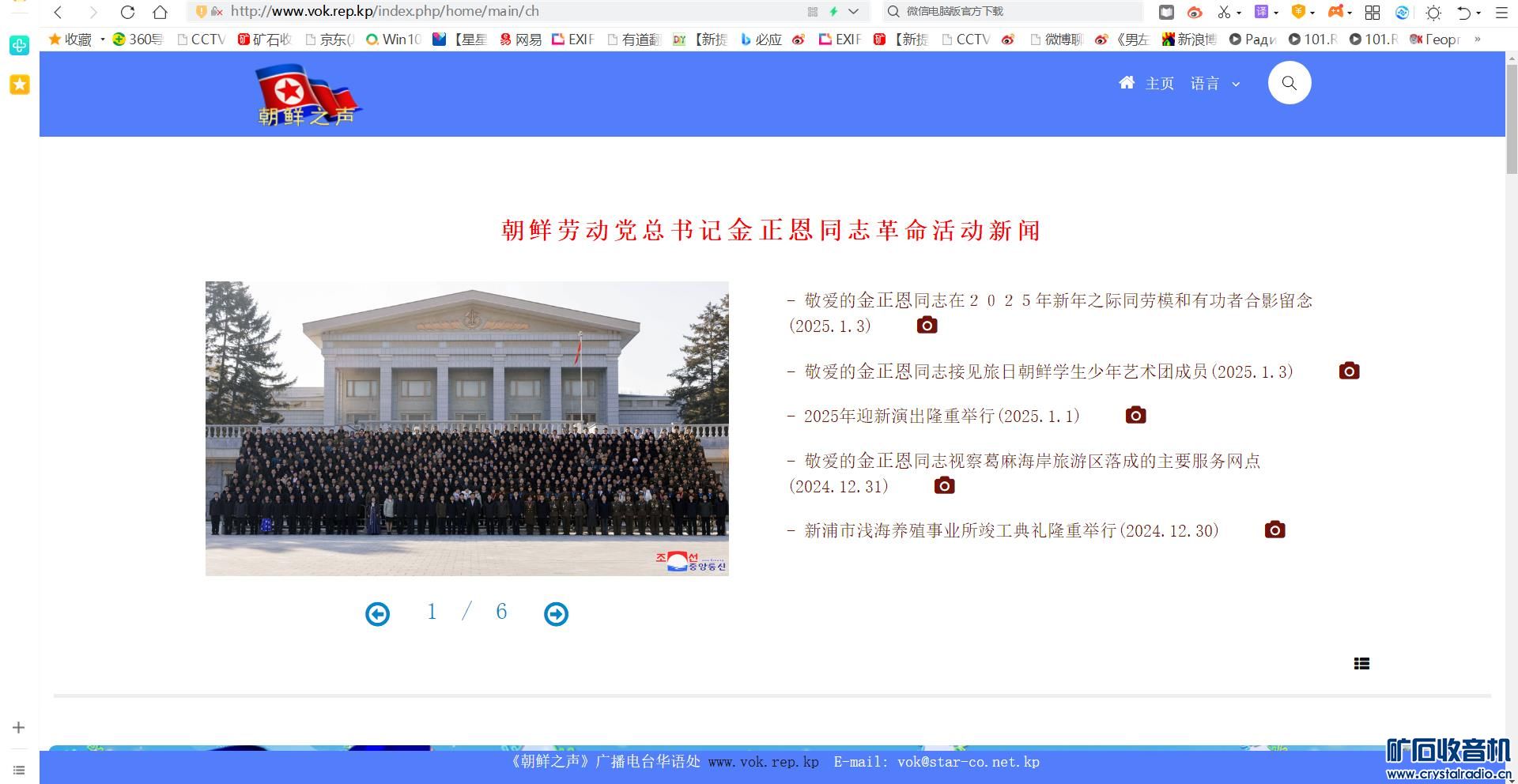Open the 旅日朝鲜学生少年艺术团 news article

pos(1040,371)
